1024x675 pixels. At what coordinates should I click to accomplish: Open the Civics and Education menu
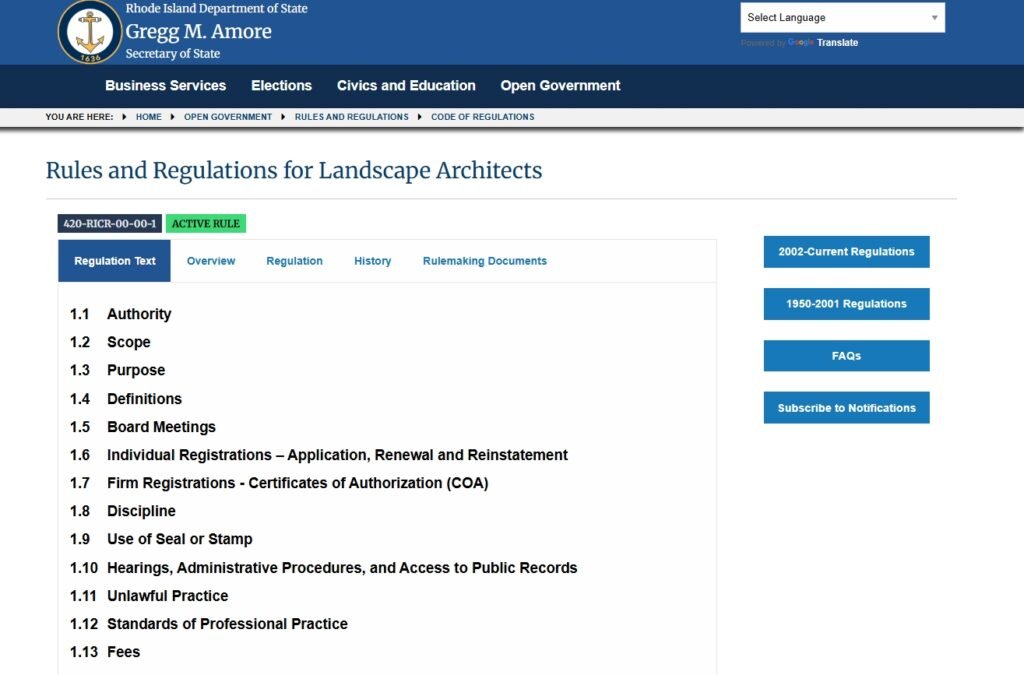(x=406, y=86)
